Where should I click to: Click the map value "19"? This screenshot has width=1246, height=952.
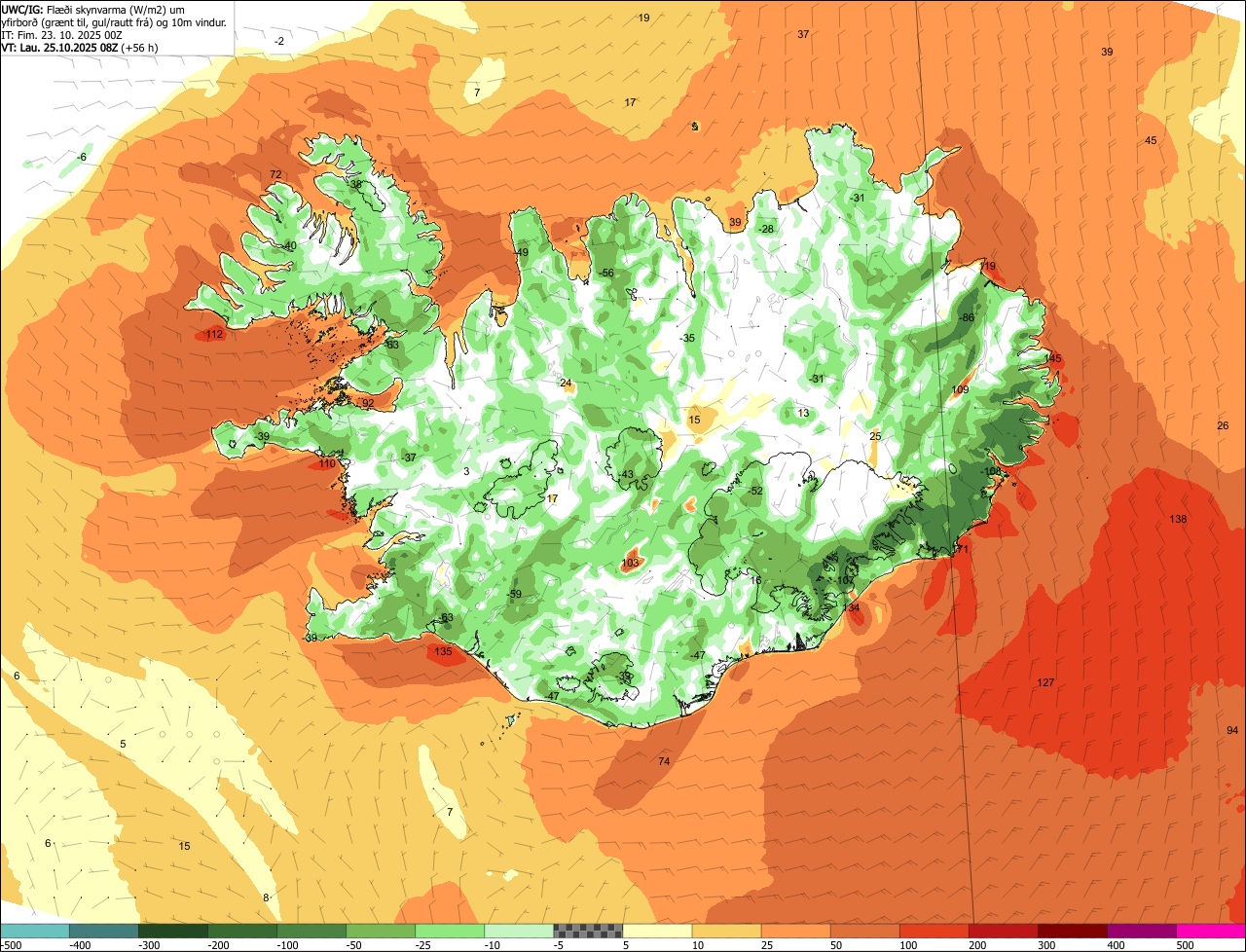tap(643, 18)
